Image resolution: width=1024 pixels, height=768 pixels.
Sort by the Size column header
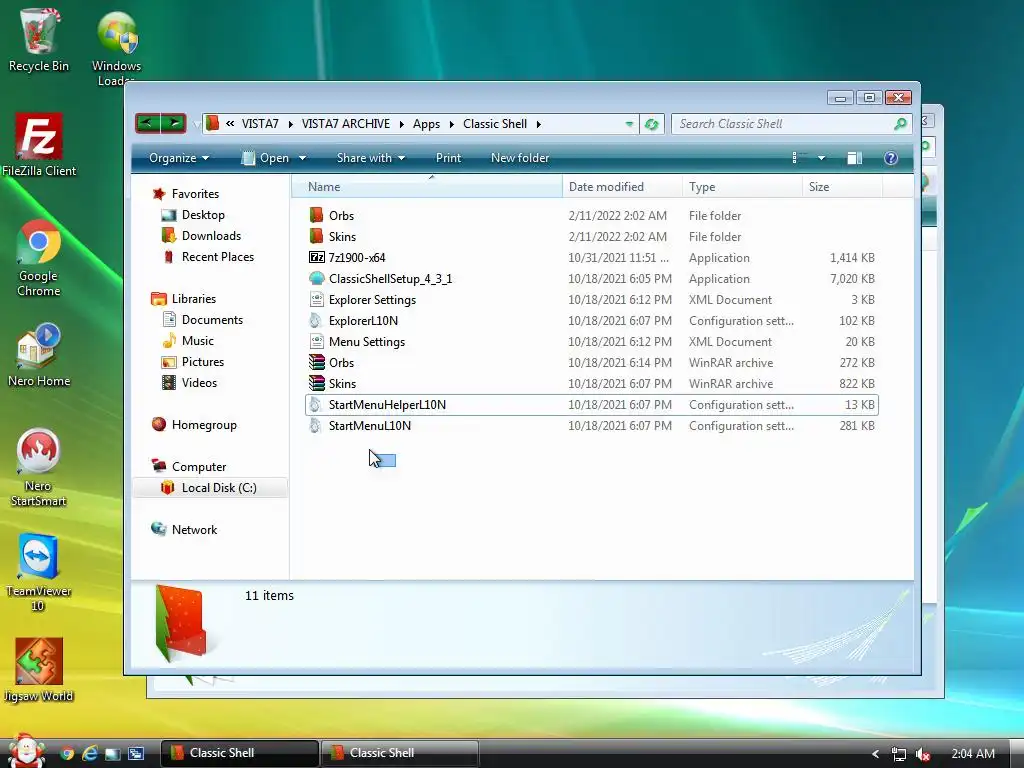842,187
